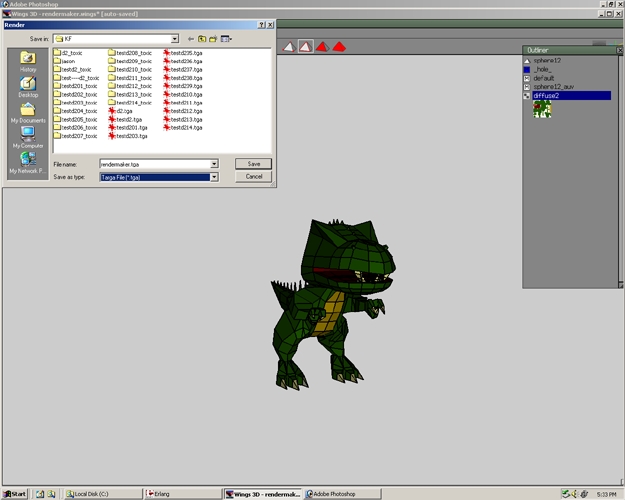Open the View menu icon in Render dialog
625x500 pixels.
point(226,39)
